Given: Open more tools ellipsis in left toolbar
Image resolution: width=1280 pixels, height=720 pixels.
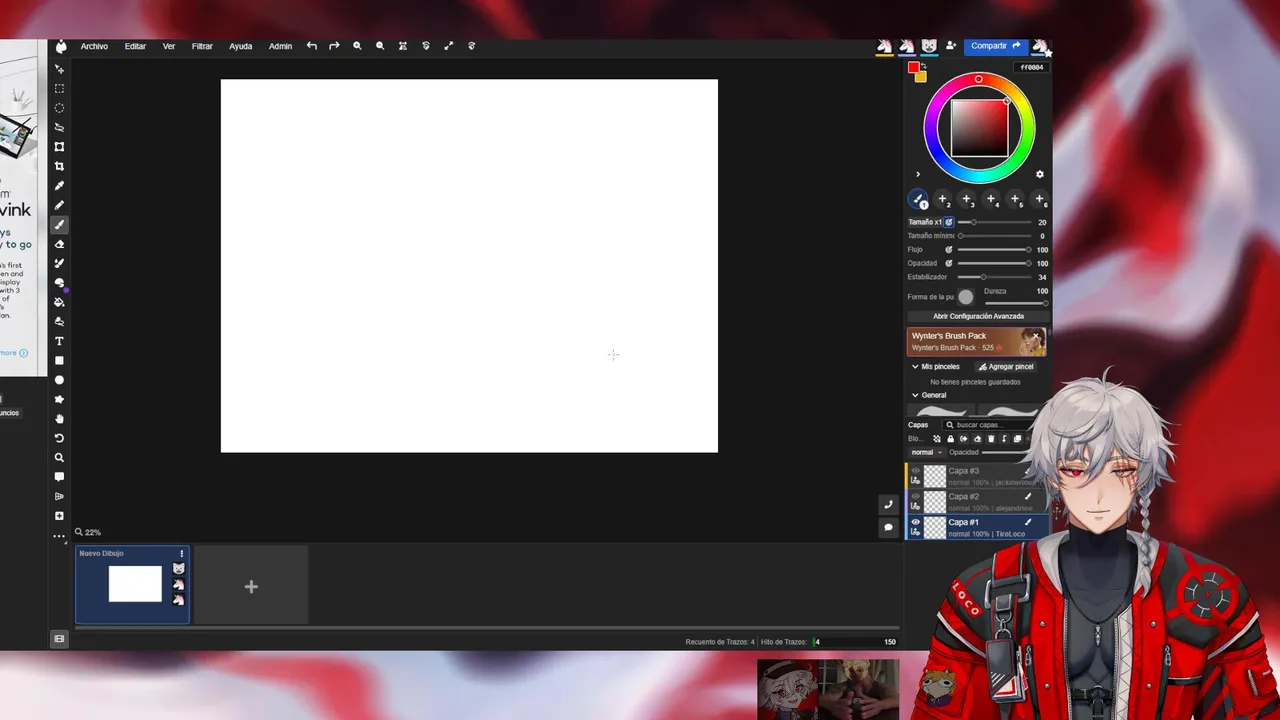Looking at the screenshot, I should click(x=59, y=536).
